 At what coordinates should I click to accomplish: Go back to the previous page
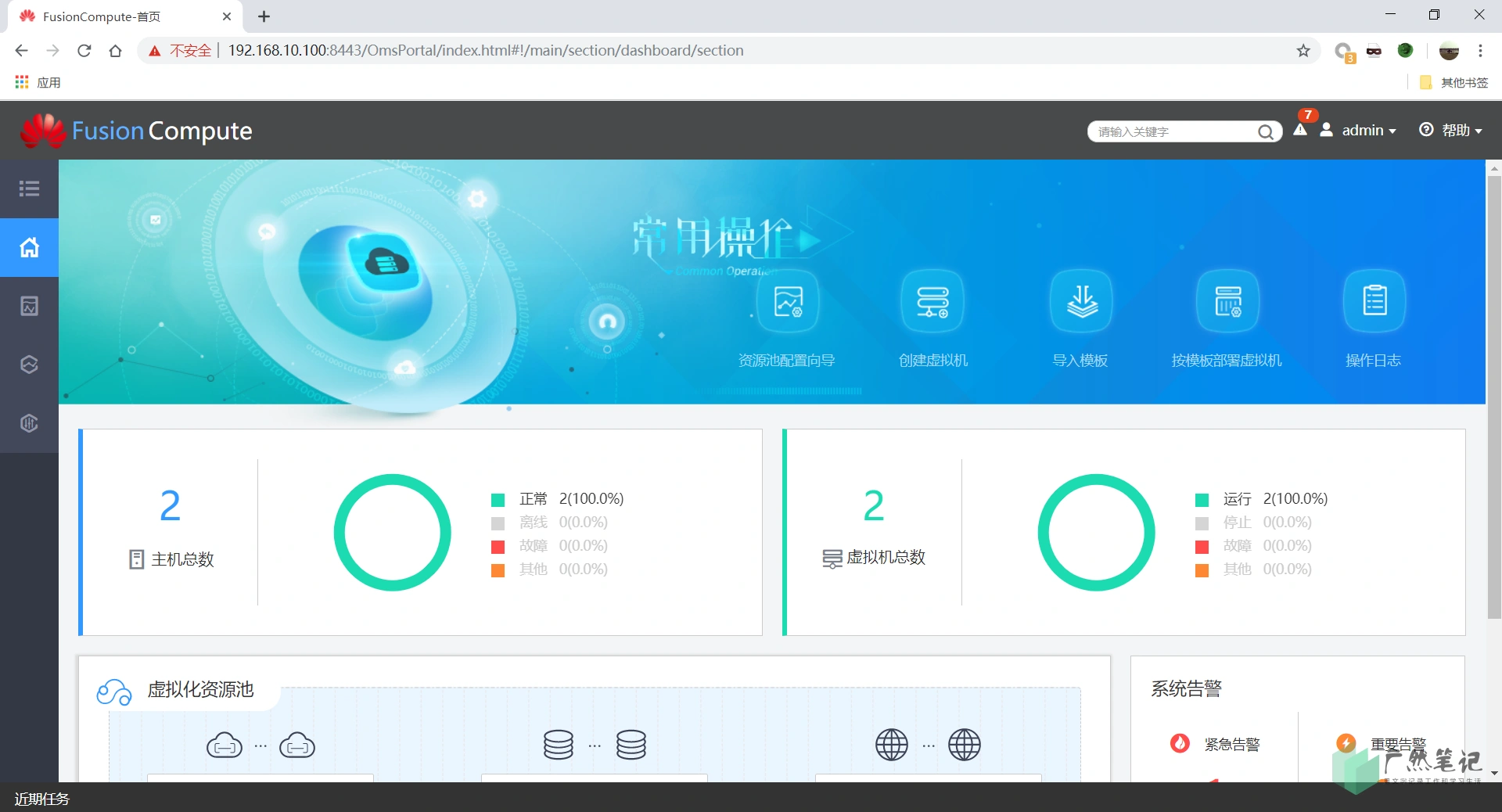21,51
